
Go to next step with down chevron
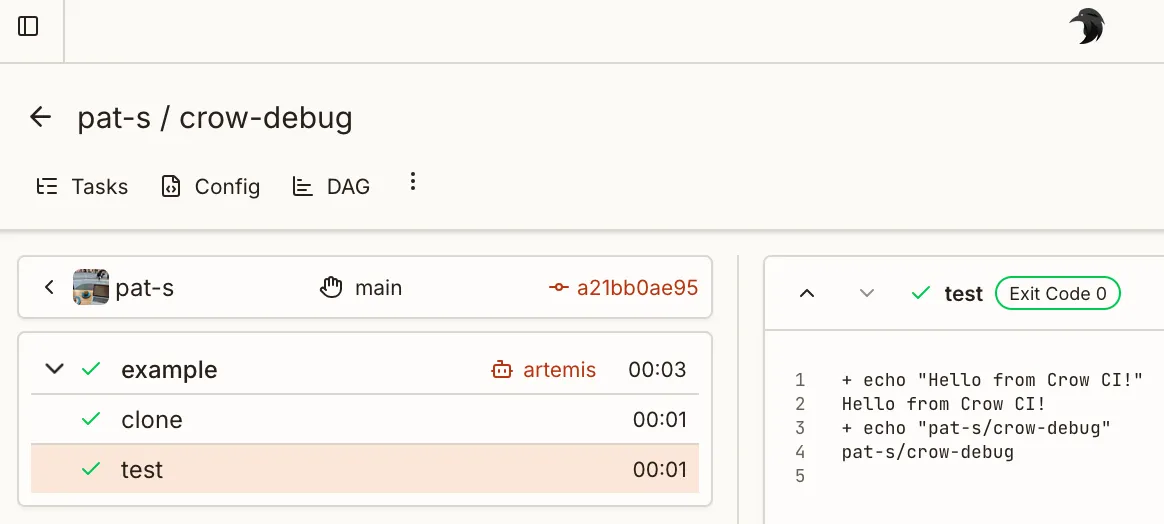pos(867,293)
